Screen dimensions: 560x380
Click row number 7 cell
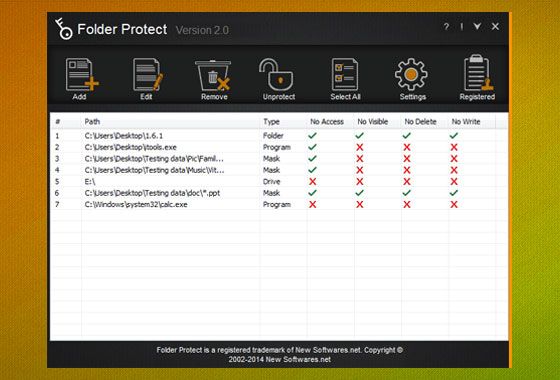57,204
